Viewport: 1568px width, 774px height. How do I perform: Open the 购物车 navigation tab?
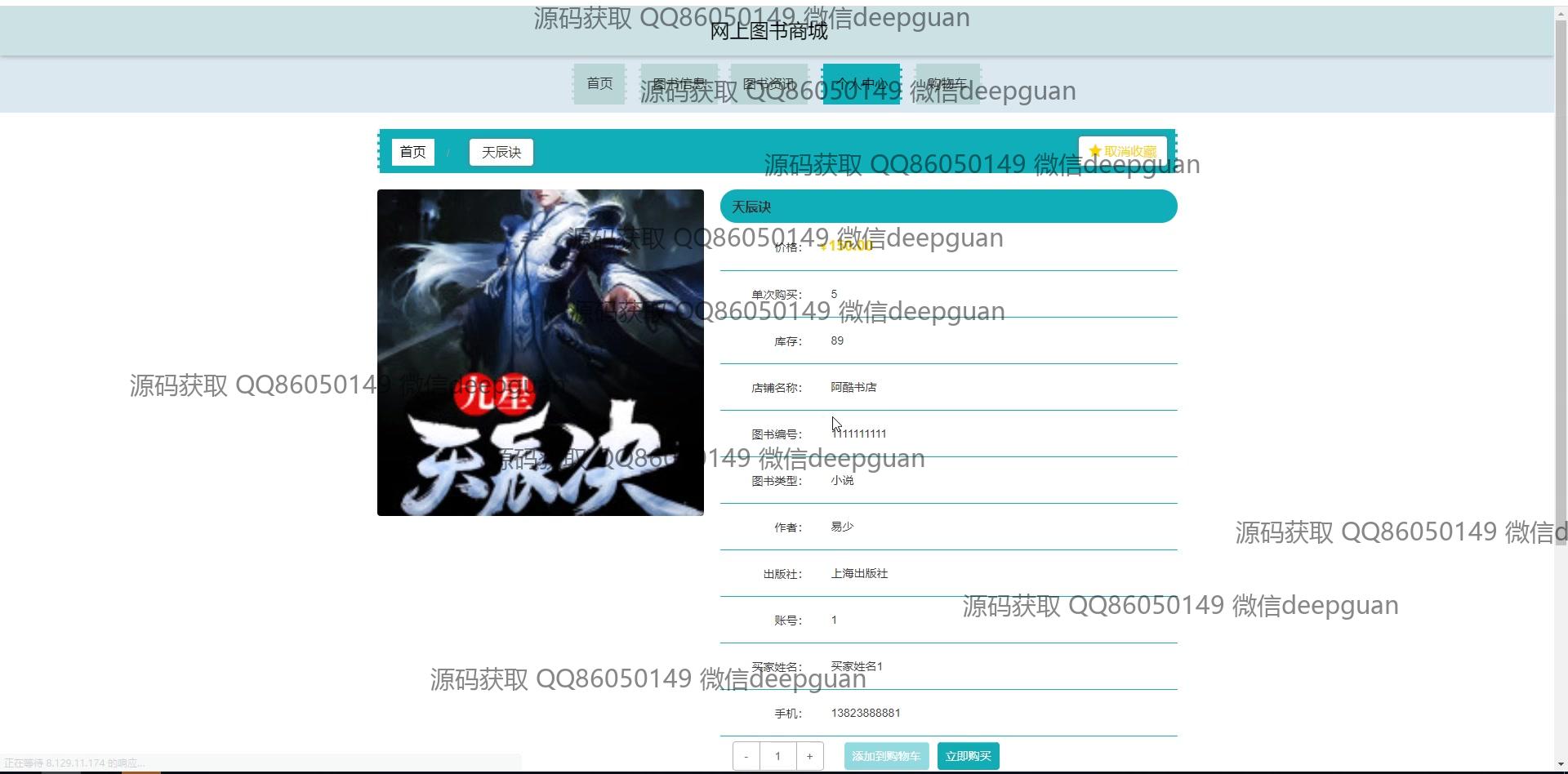[947, 84]
